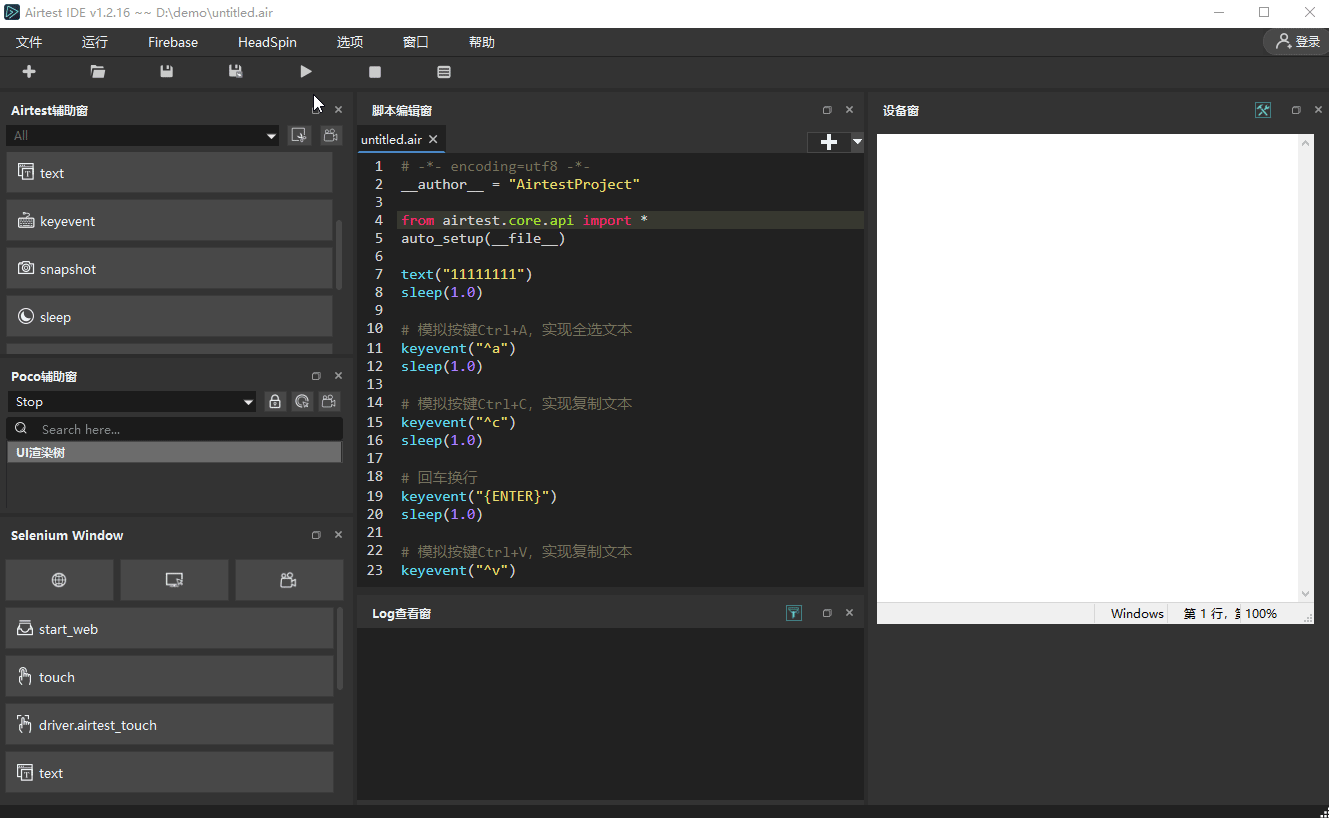This screenshot has width=1329, height=818.
Task: Insert the keyevent command
Action: point(169,221)
